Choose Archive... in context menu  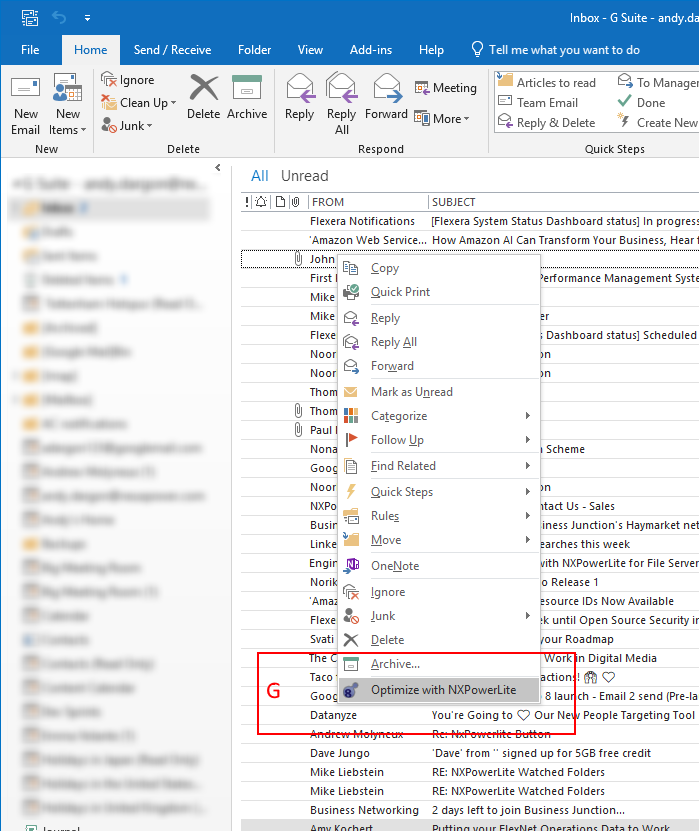click(439, 664)
